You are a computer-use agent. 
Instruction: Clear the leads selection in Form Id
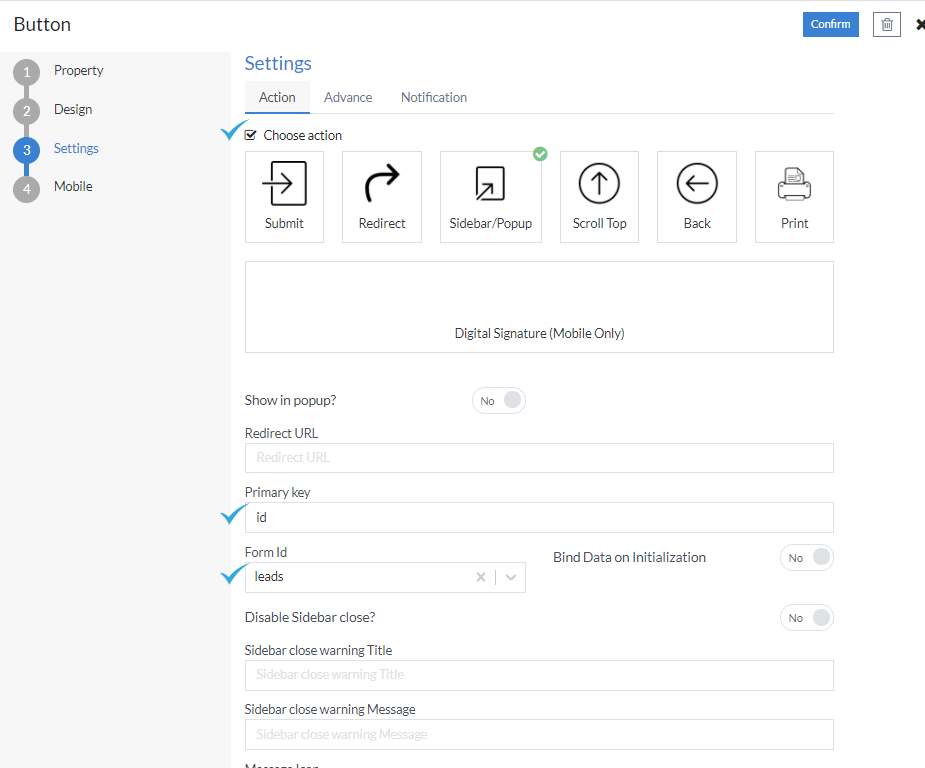pos(480,577)
